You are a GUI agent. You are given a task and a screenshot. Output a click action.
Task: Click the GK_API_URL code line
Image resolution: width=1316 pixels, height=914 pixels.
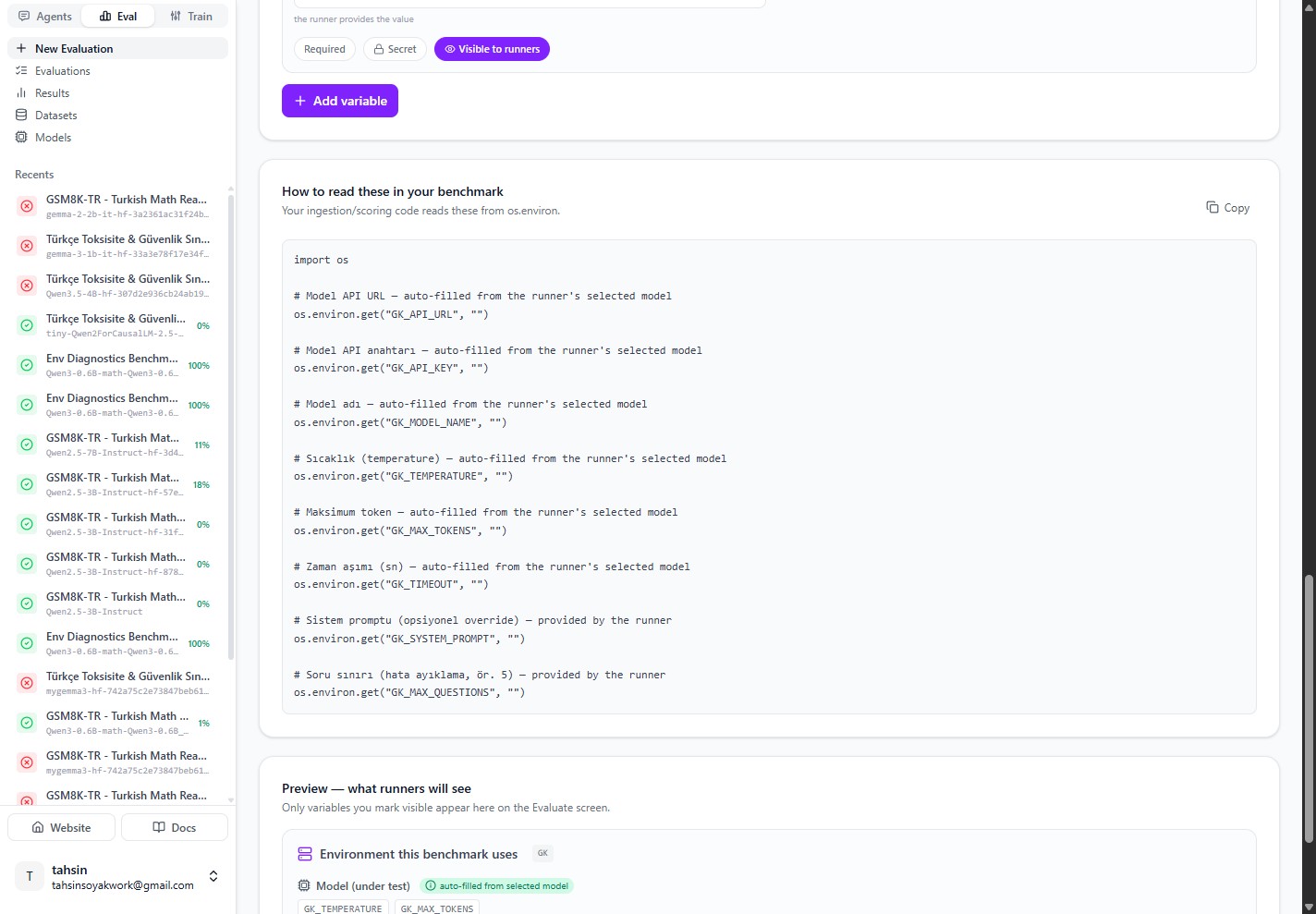point(391,314)
